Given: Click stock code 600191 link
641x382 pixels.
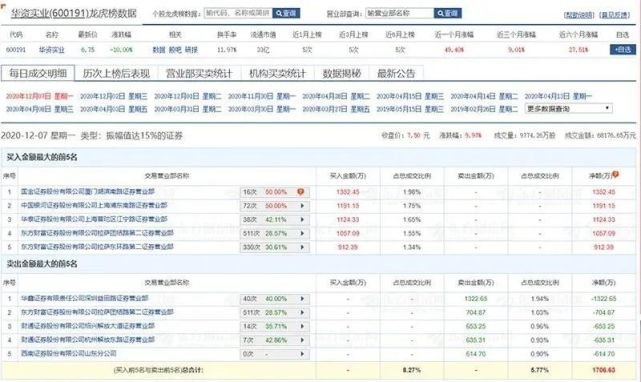Looking at the screenshot, I should pos(16,50).
